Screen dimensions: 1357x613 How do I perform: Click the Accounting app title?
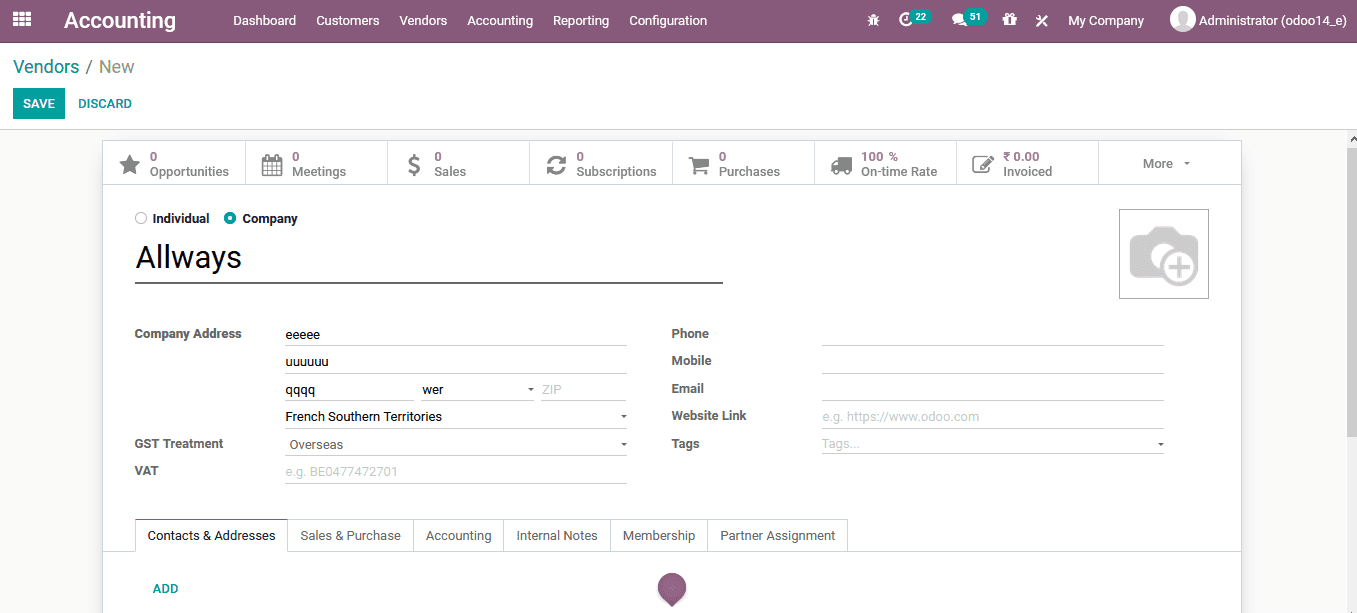pyautogui.click(x=120, y=20)
